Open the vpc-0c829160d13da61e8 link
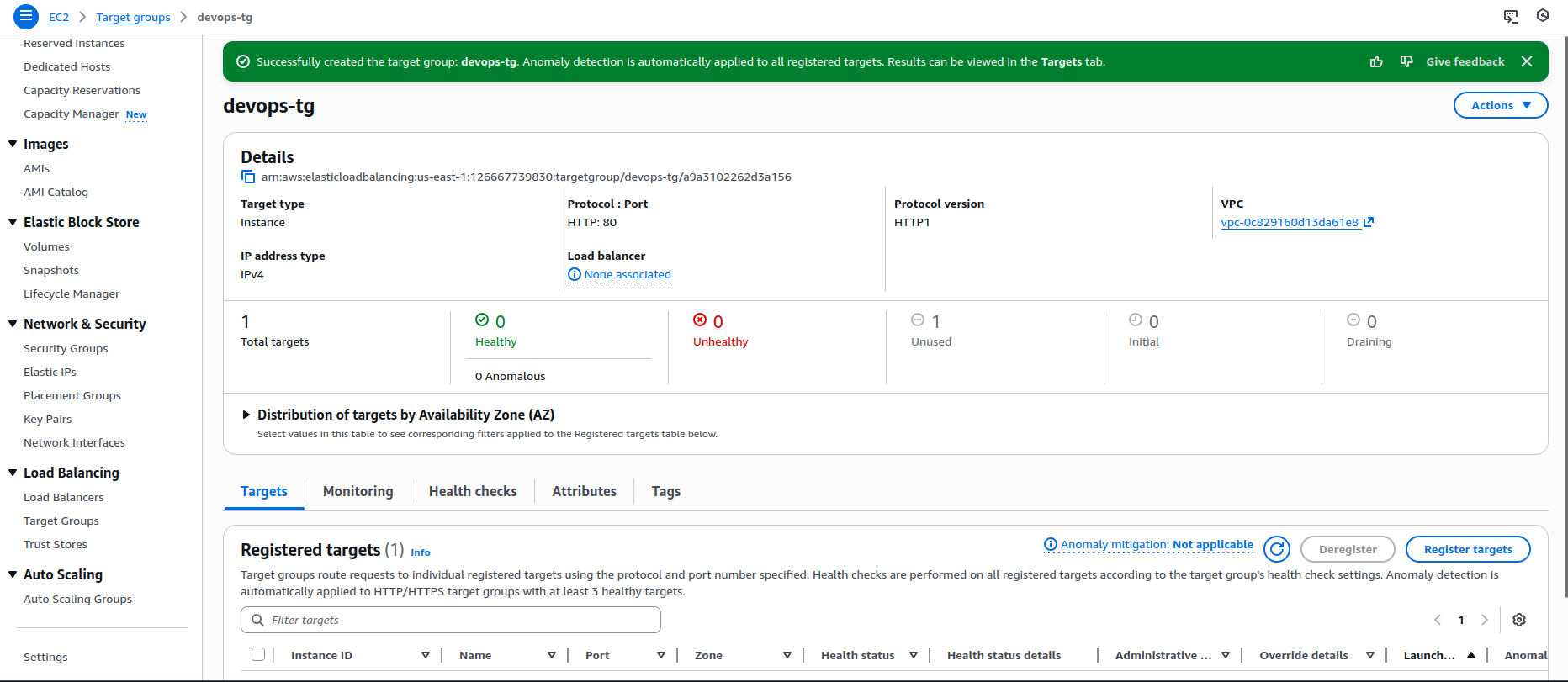Viewport: 1568px width, 682px height. point(1290,222)
